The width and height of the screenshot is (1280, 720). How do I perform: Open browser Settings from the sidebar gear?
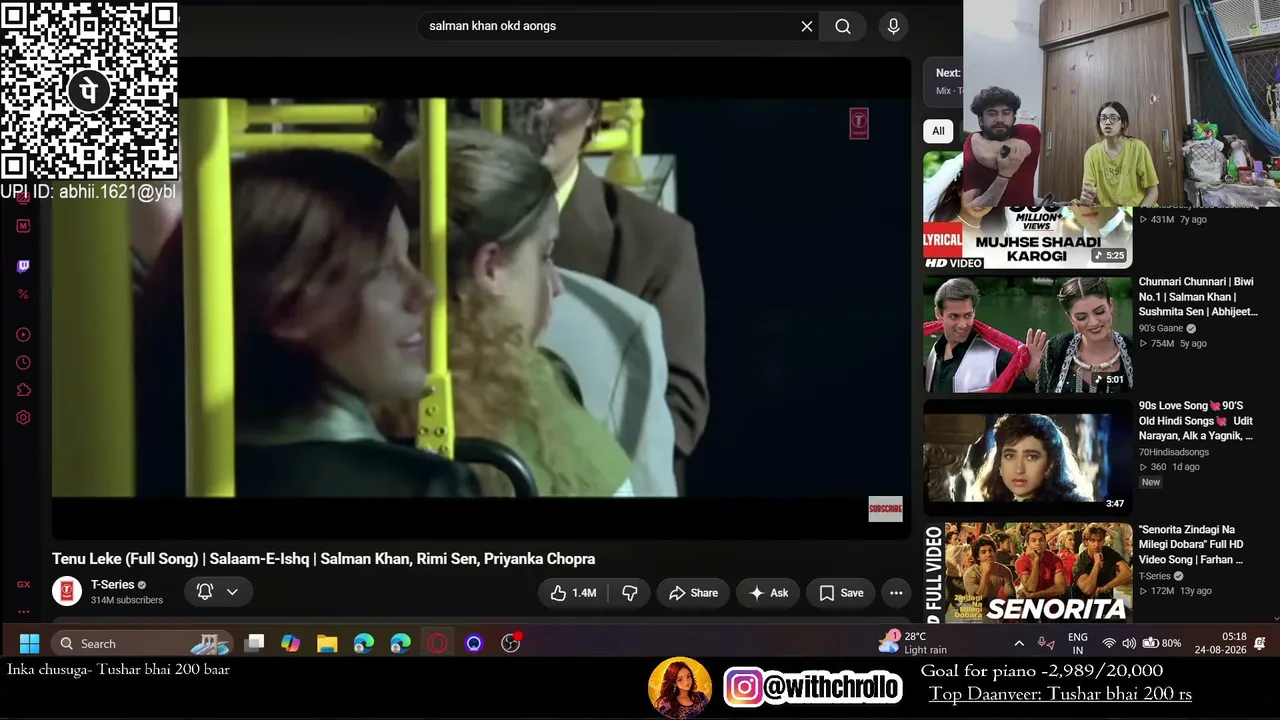coord(23,418)
